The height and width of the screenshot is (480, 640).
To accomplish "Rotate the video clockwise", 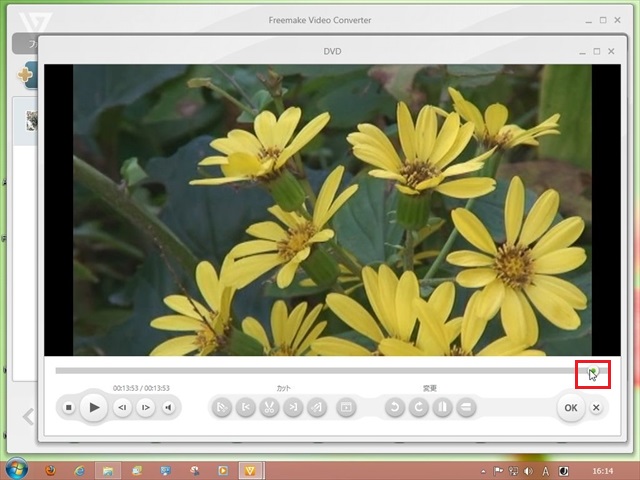I will pyautogui.click(x=419, y=407).
